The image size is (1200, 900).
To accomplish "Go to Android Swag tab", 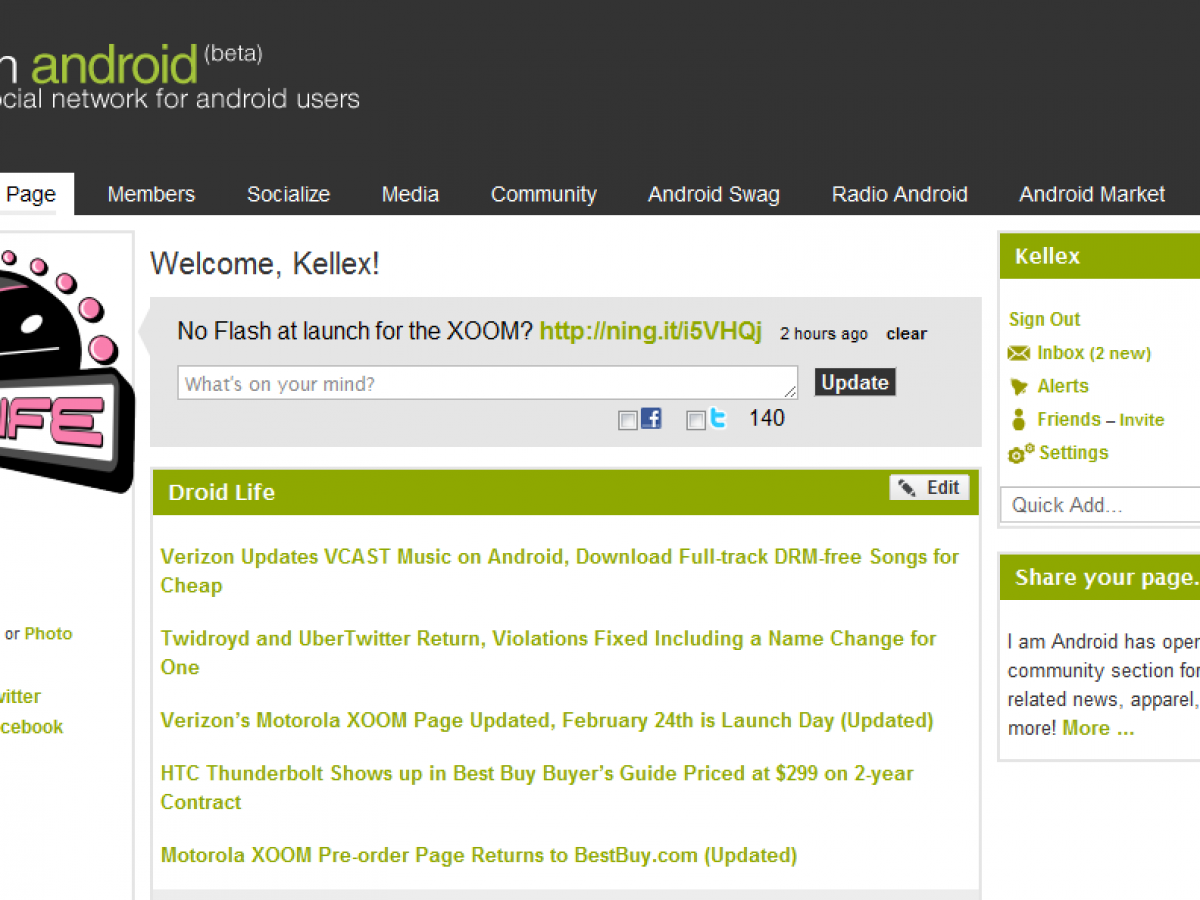I will click(714, 194).
